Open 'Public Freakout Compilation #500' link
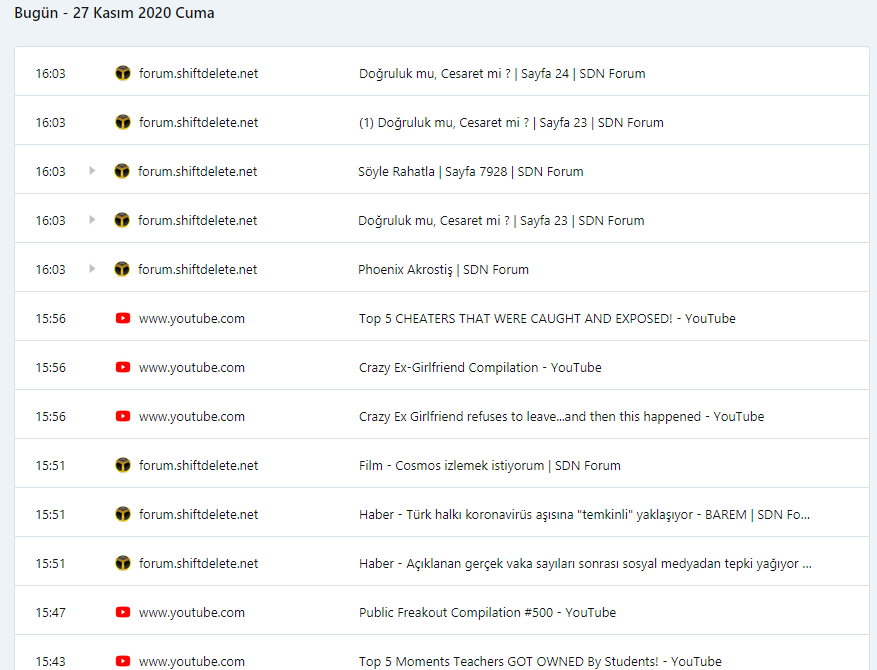 tap(487, 612)
